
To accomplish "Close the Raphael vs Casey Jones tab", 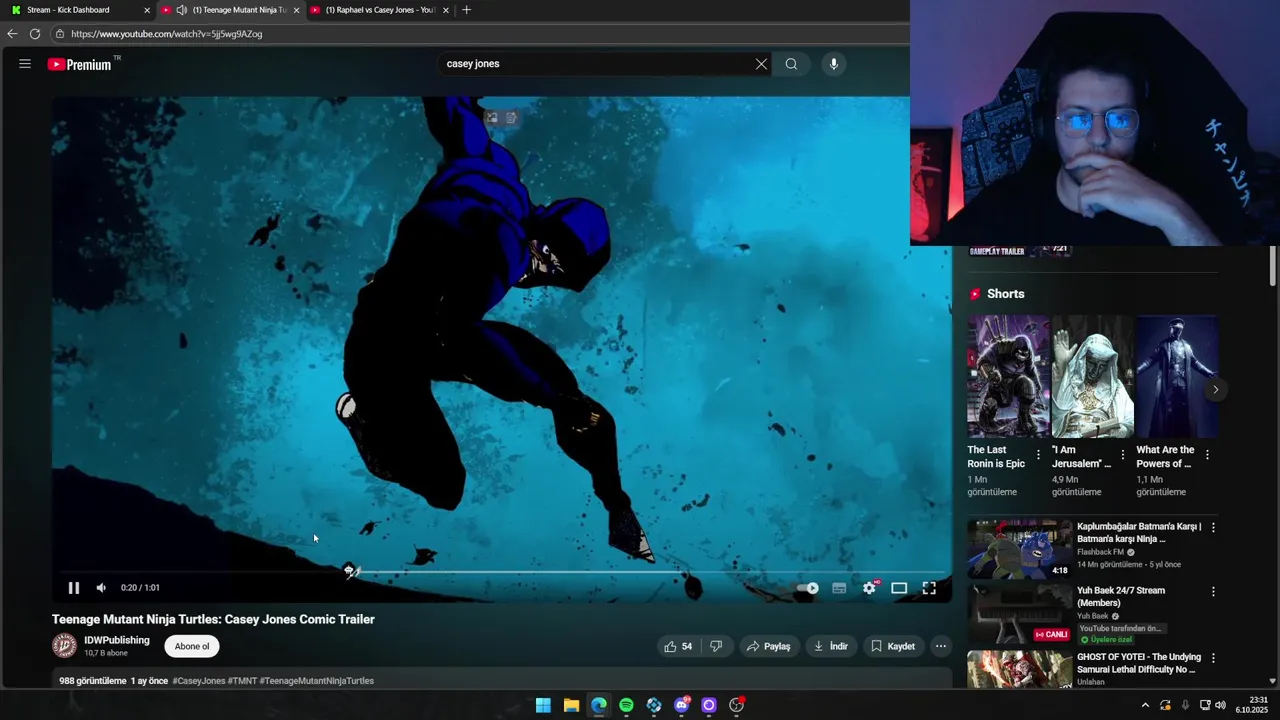I will click(x=446, y=10).
